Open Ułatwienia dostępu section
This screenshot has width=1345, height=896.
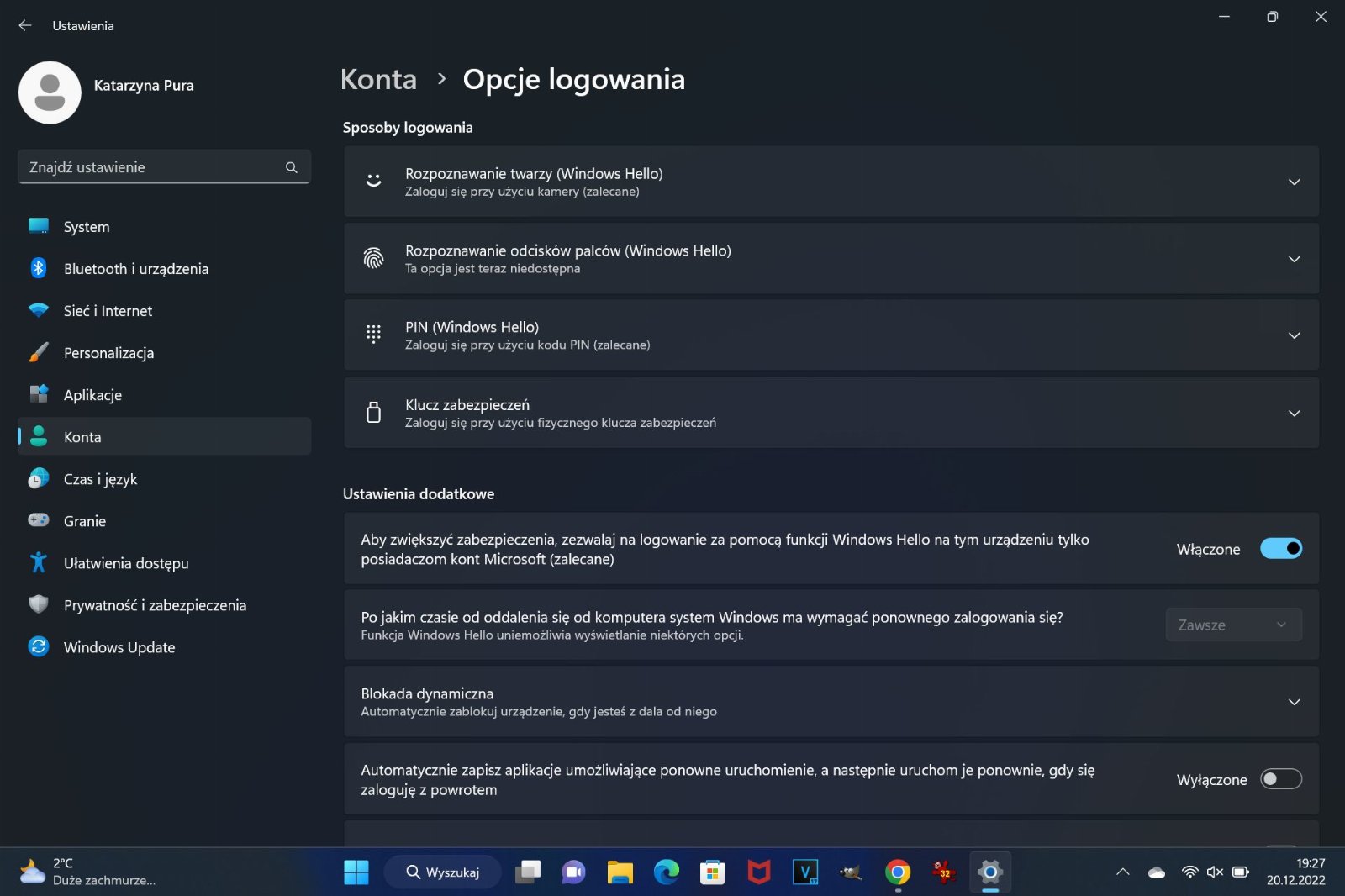coord(125,563)
